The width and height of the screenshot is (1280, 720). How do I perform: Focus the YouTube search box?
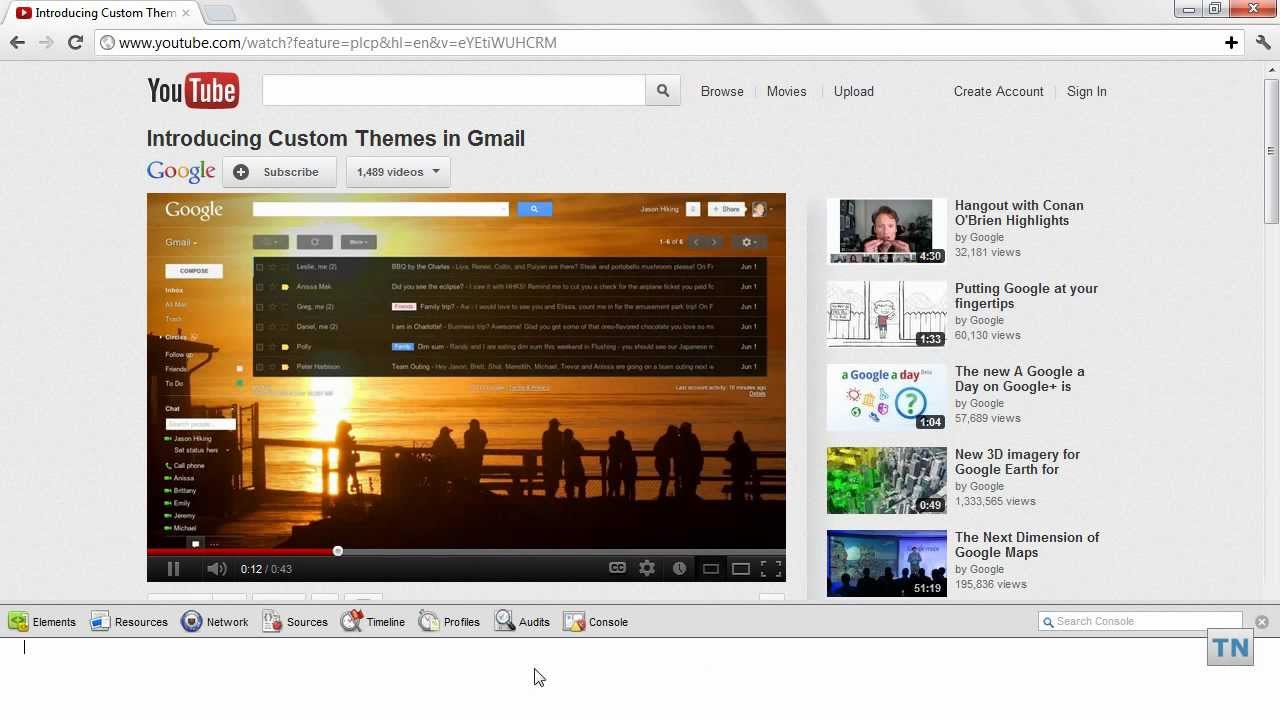click(454, 91)
